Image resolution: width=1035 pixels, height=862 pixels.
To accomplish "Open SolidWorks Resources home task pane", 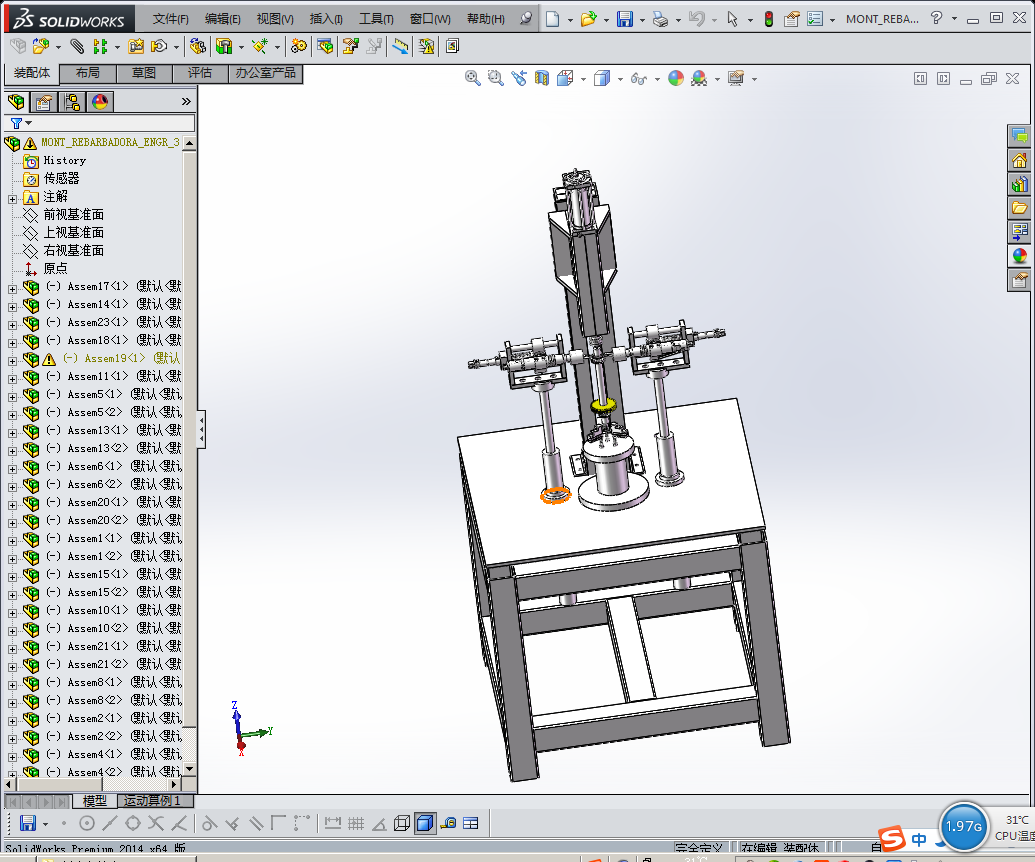I will click(1020, 160).
